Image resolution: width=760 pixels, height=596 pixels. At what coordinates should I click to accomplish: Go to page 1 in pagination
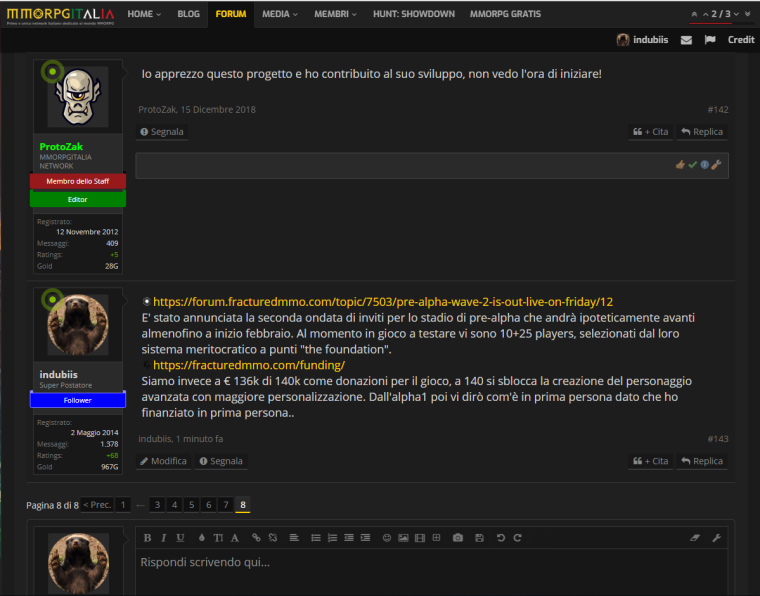123,505
